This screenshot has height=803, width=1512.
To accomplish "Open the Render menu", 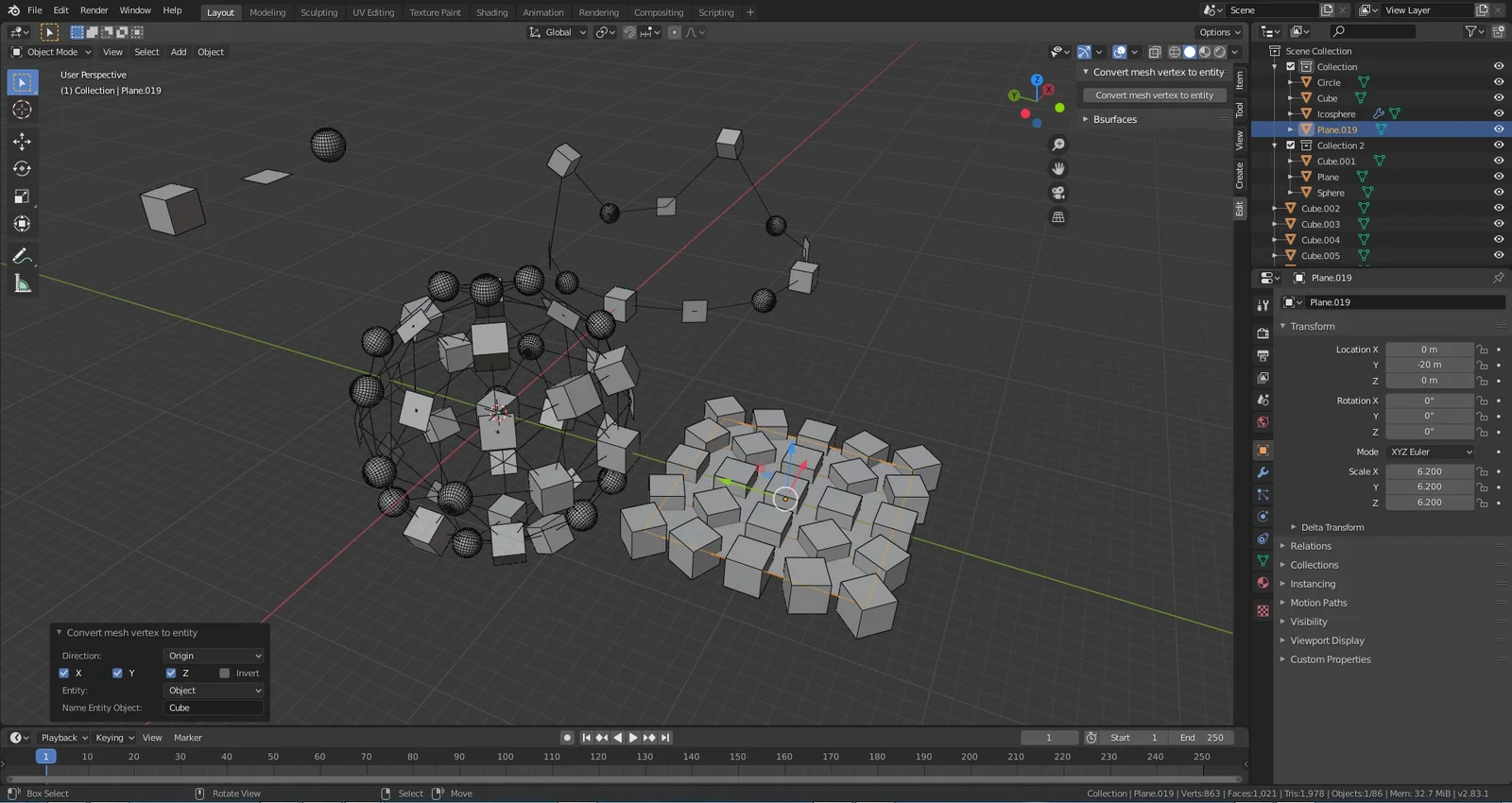I will (94, 10).
